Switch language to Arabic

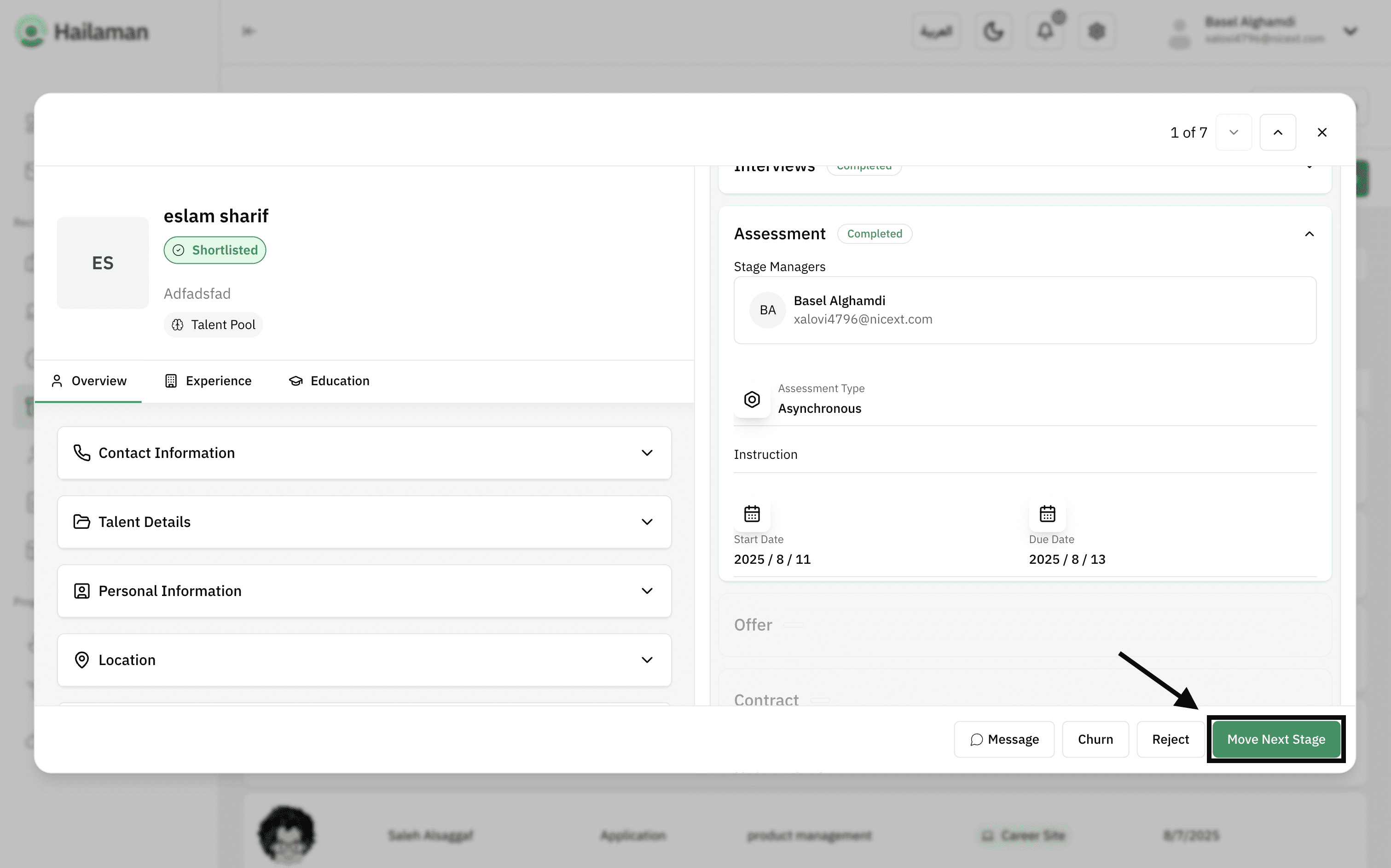click(x=936, y=31)
